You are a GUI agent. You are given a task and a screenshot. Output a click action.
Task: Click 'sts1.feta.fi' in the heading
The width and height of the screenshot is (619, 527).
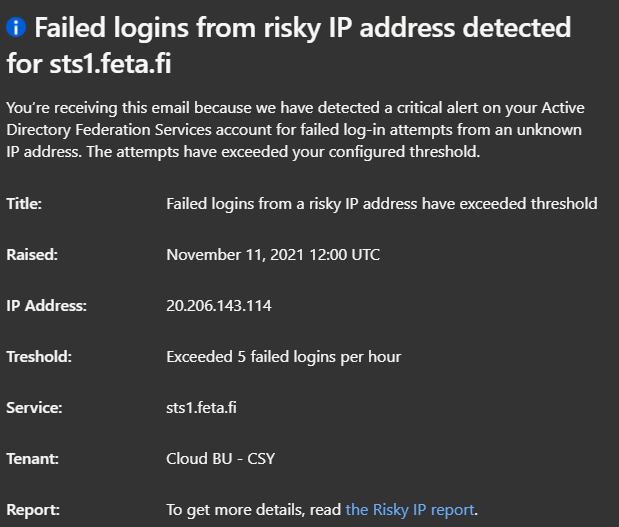(110, 63)
